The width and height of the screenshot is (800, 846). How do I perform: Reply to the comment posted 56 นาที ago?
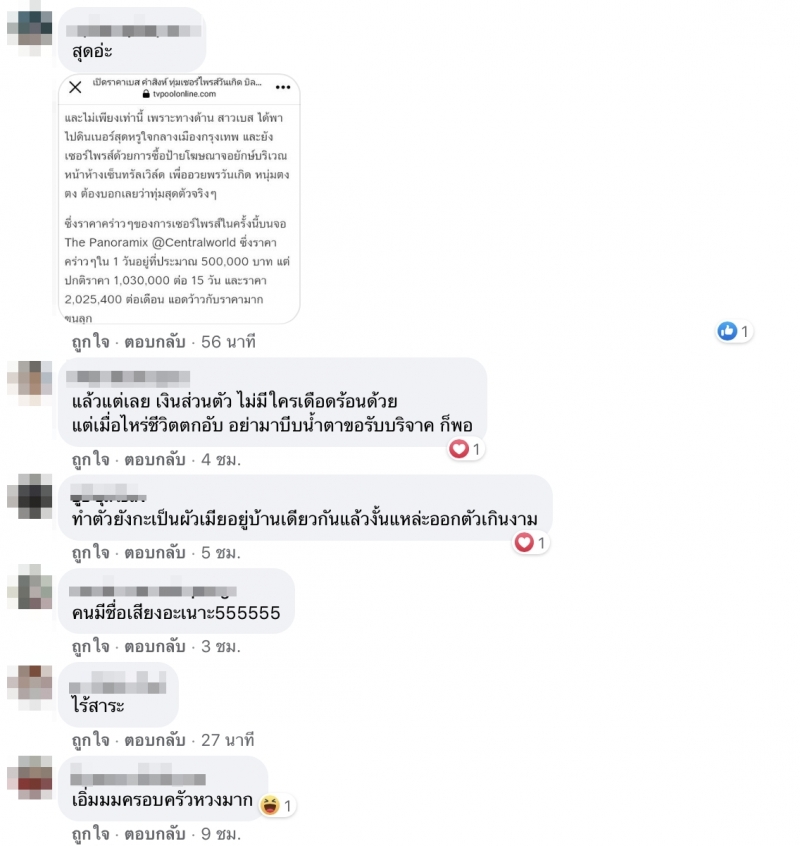pyautogui.click(x=155, y=342)
